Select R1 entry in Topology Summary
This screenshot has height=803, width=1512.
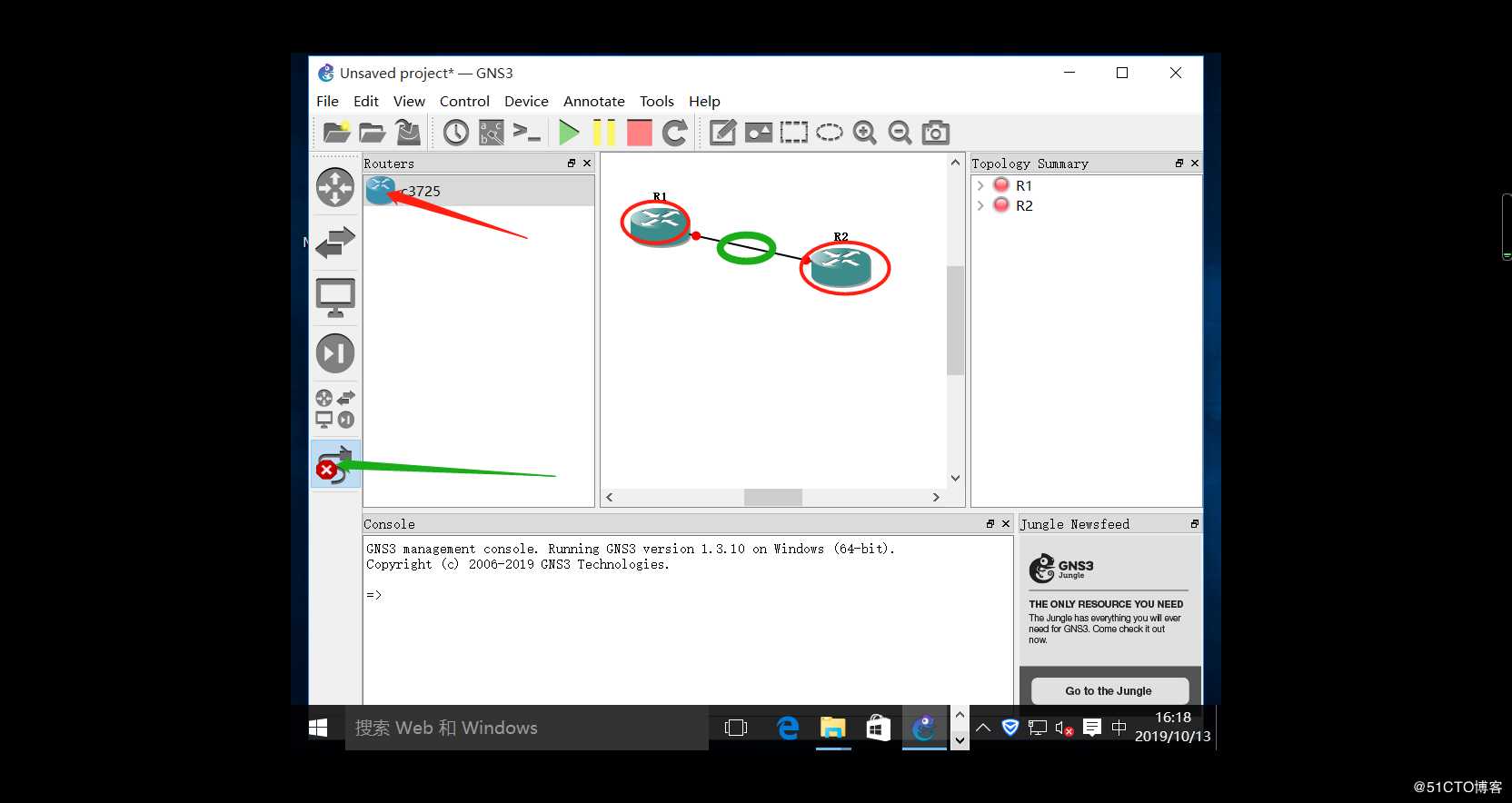tap(1024, 185)
